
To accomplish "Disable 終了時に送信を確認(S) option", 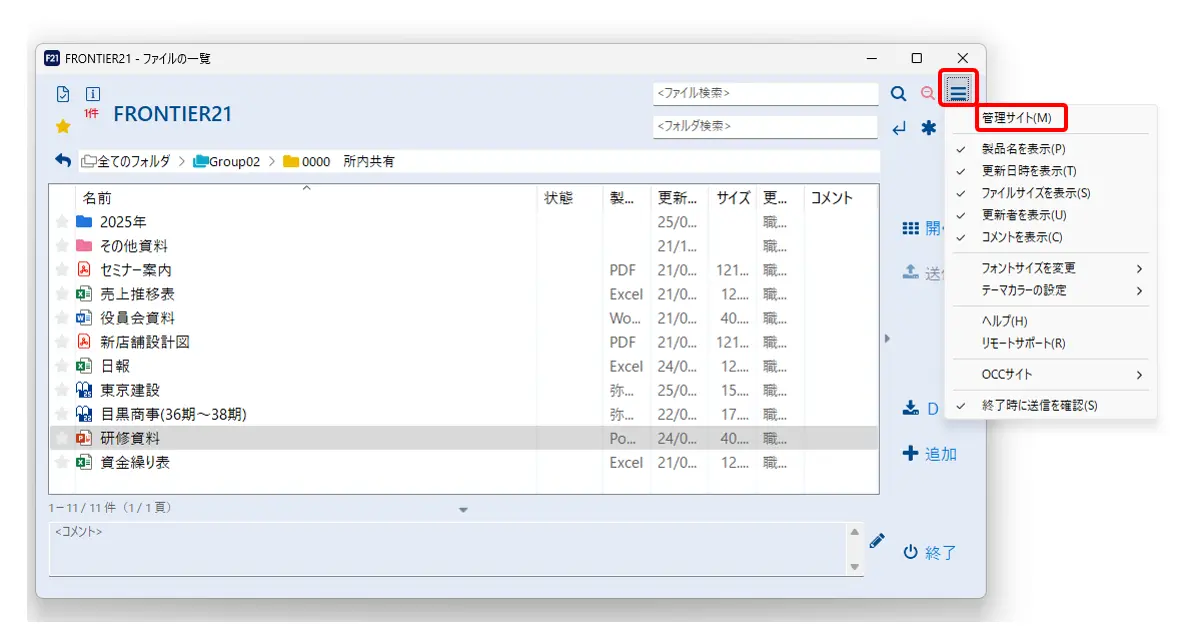I will 1039,406.
